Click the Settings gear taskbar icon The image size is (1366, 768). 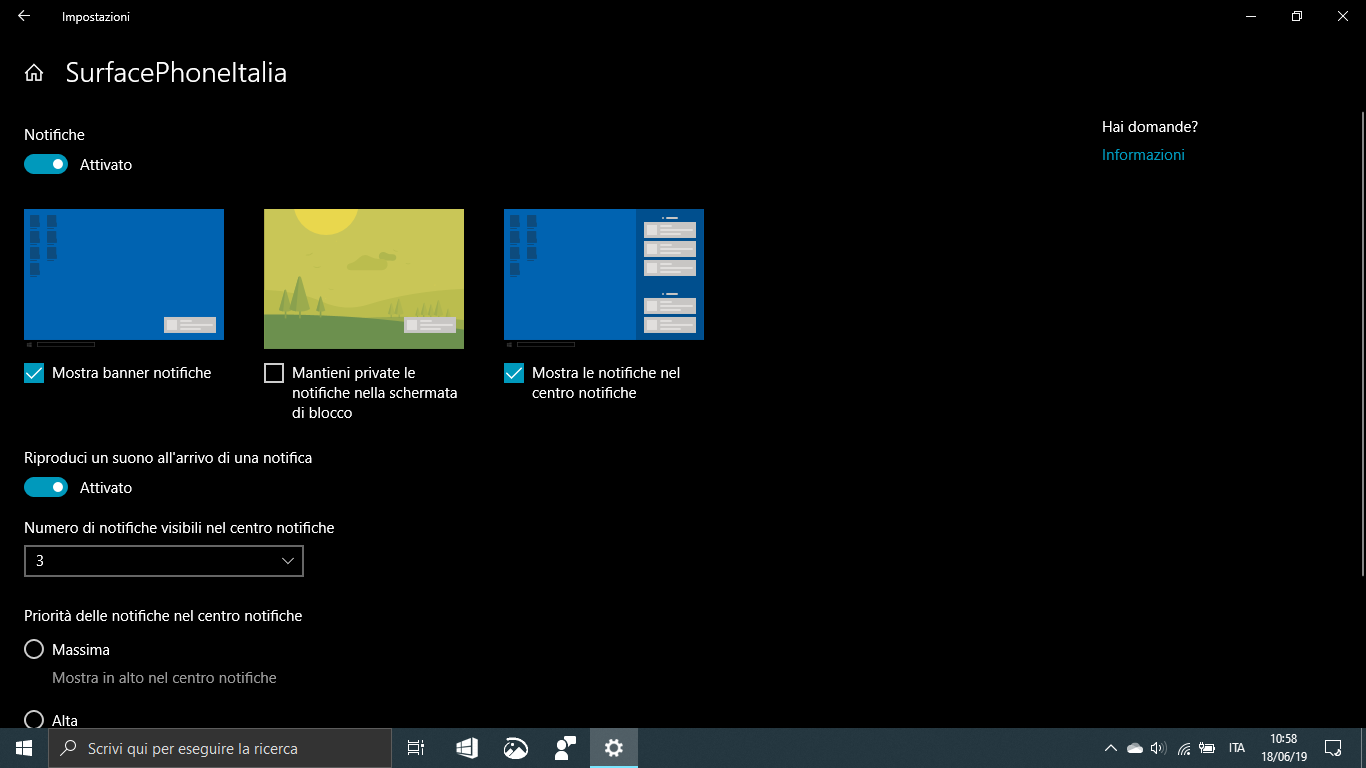614,748
